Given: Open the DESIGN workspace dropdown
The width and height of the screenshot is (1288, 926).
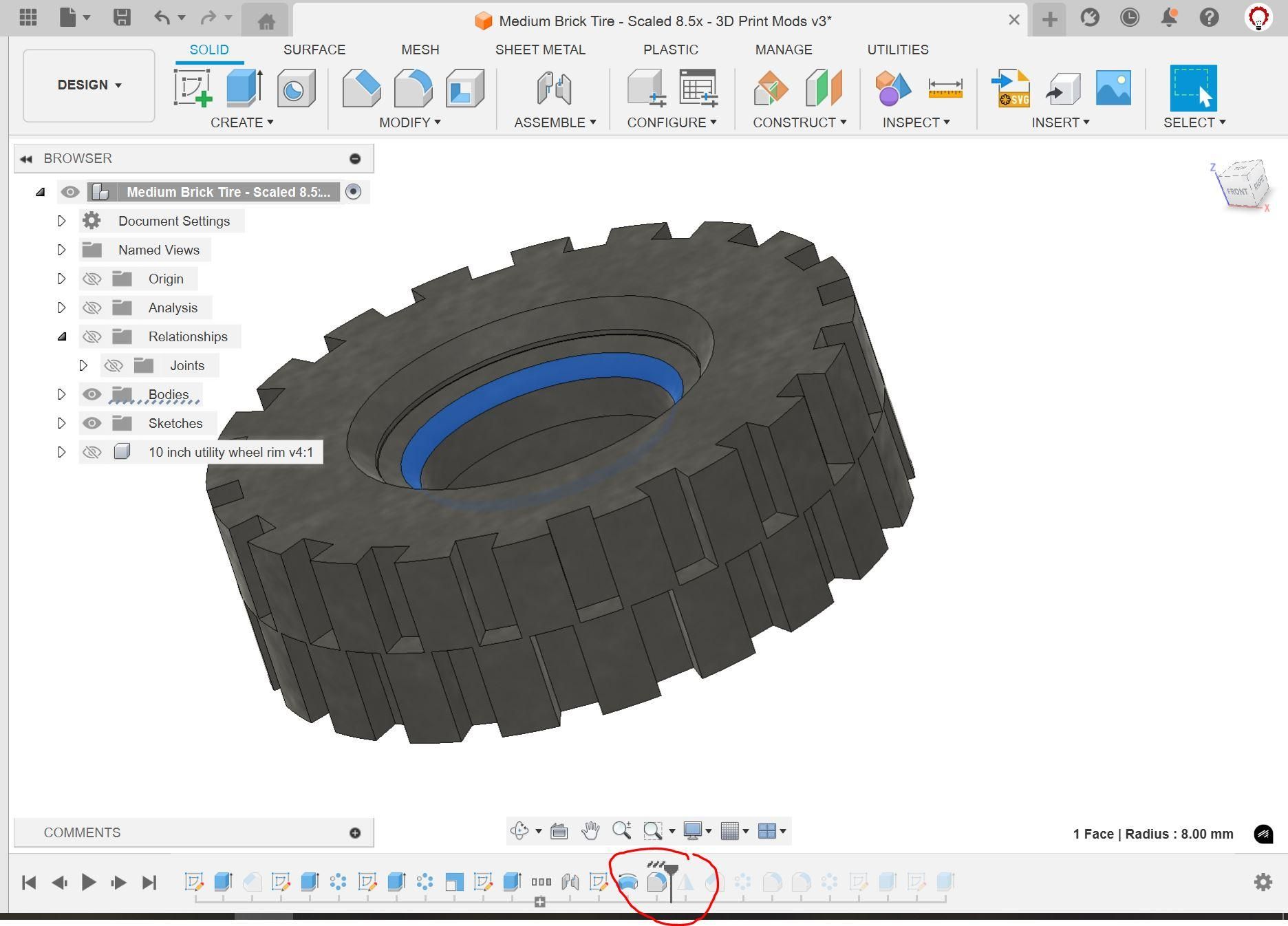Looking at the screenshot, I should coord(89,85).
